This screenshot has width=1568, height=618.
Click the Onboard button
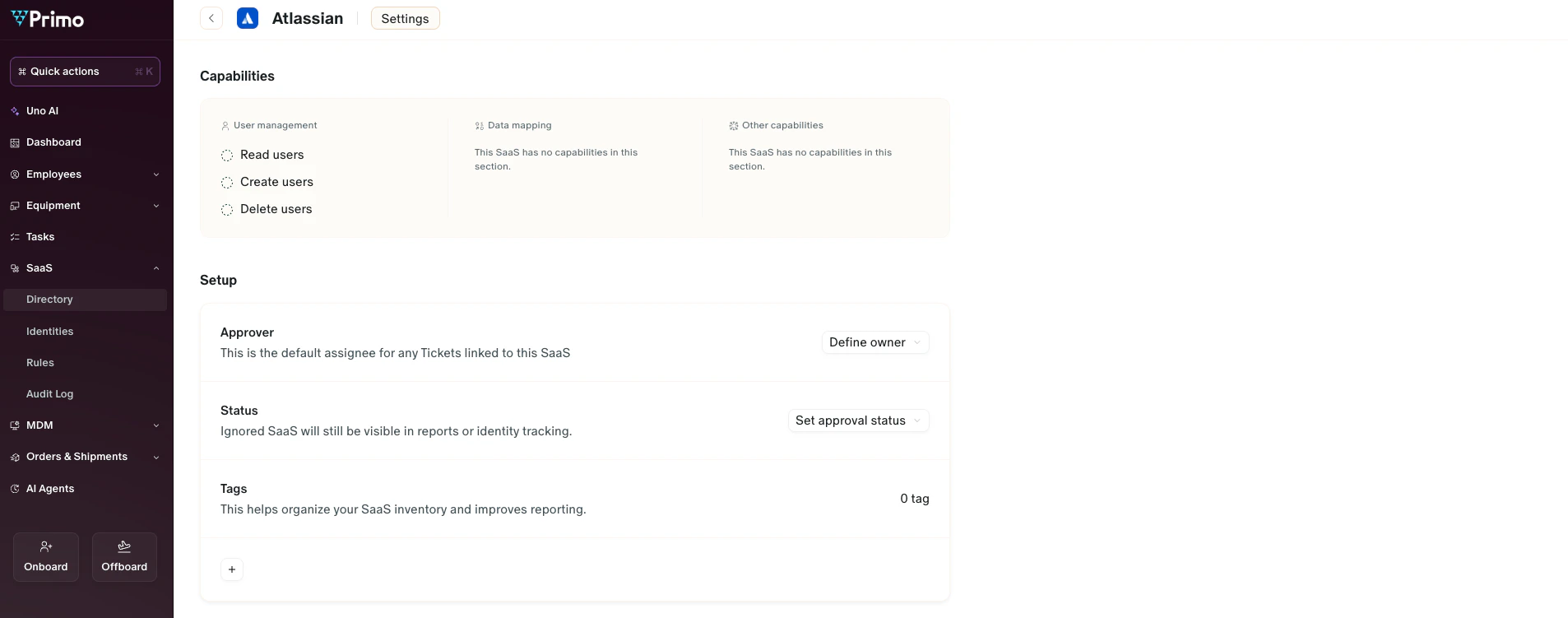(x=46, y=557)
